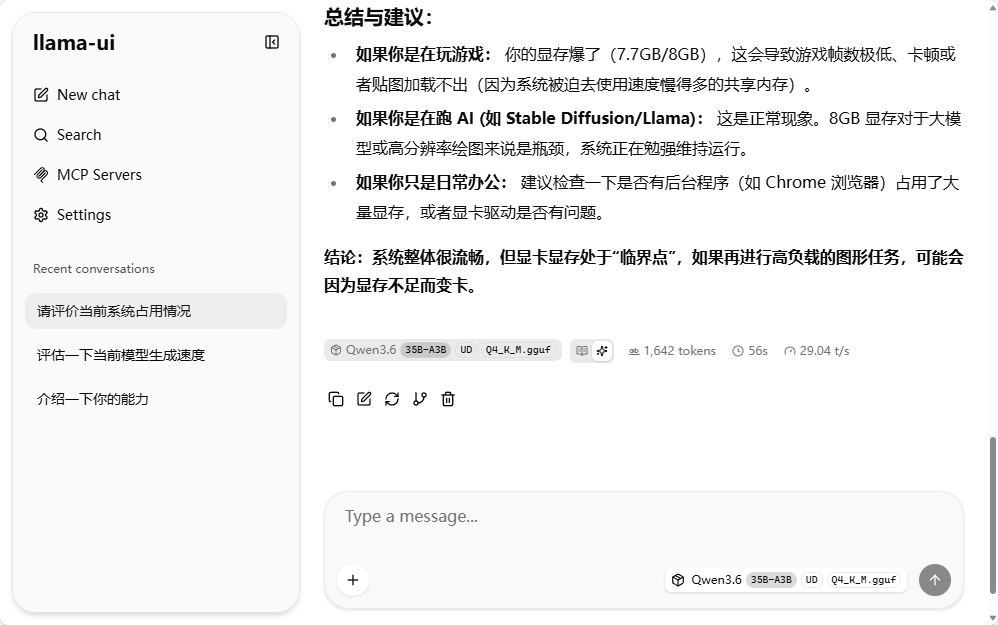Switch to generation stats sparkle toggle
The height and width of the screenshot is (625, 998).
pyautogui.click(x=602, y=351)
